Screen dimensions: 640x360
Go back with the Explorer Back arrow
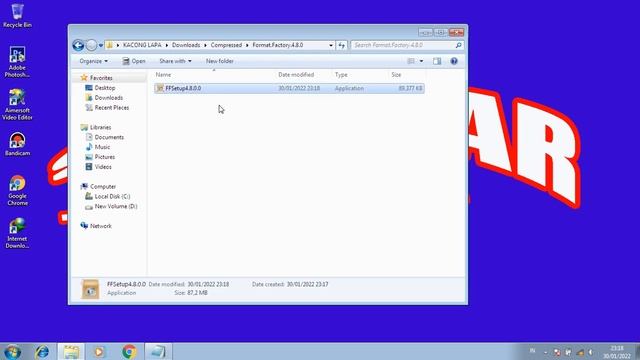[78, 45]
